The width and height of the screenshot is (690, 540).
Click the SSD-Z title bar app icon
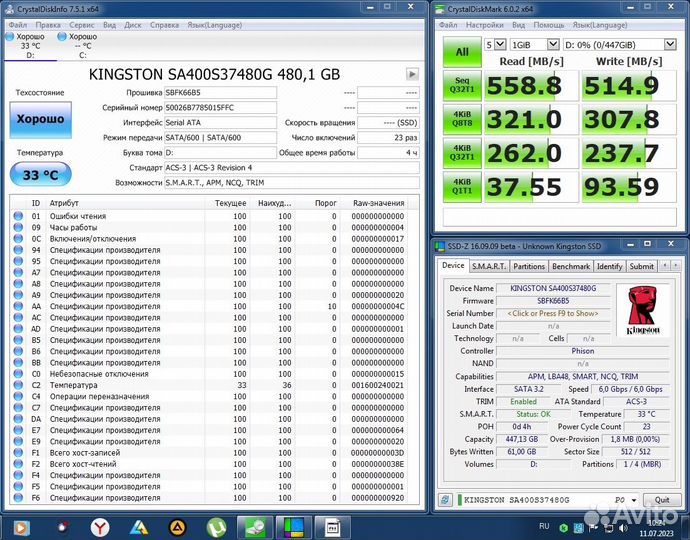tap(440, 246)
